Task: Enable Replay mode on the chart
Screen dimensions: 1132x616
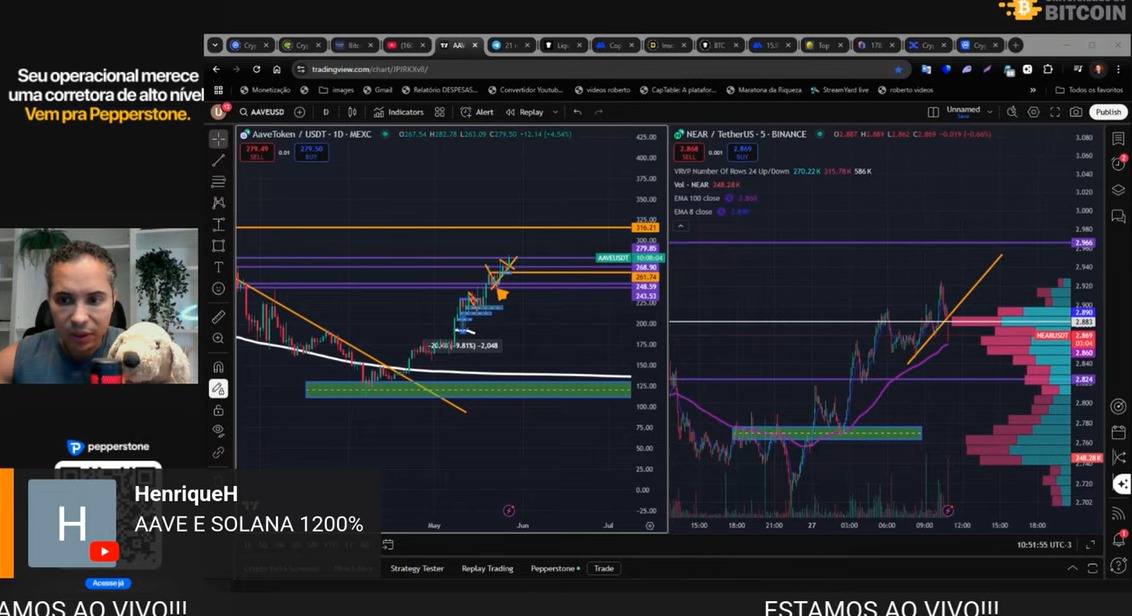Action: (530, 112)
